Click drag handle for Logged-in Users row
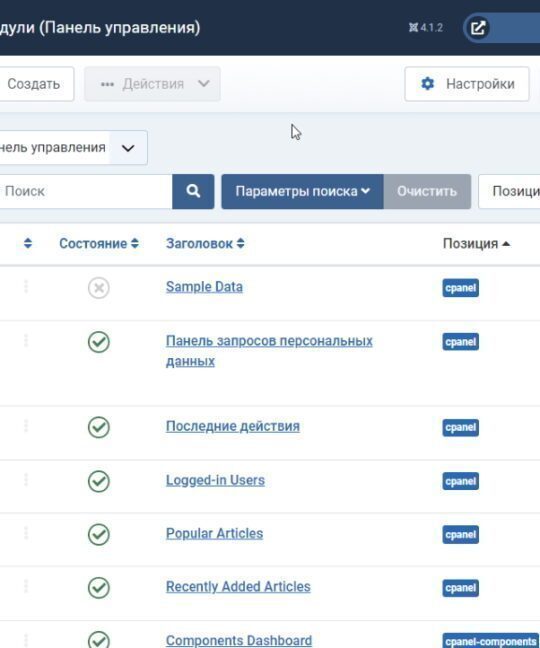Image resolution: width=540 pixels, height=648 pixels. 26,480
